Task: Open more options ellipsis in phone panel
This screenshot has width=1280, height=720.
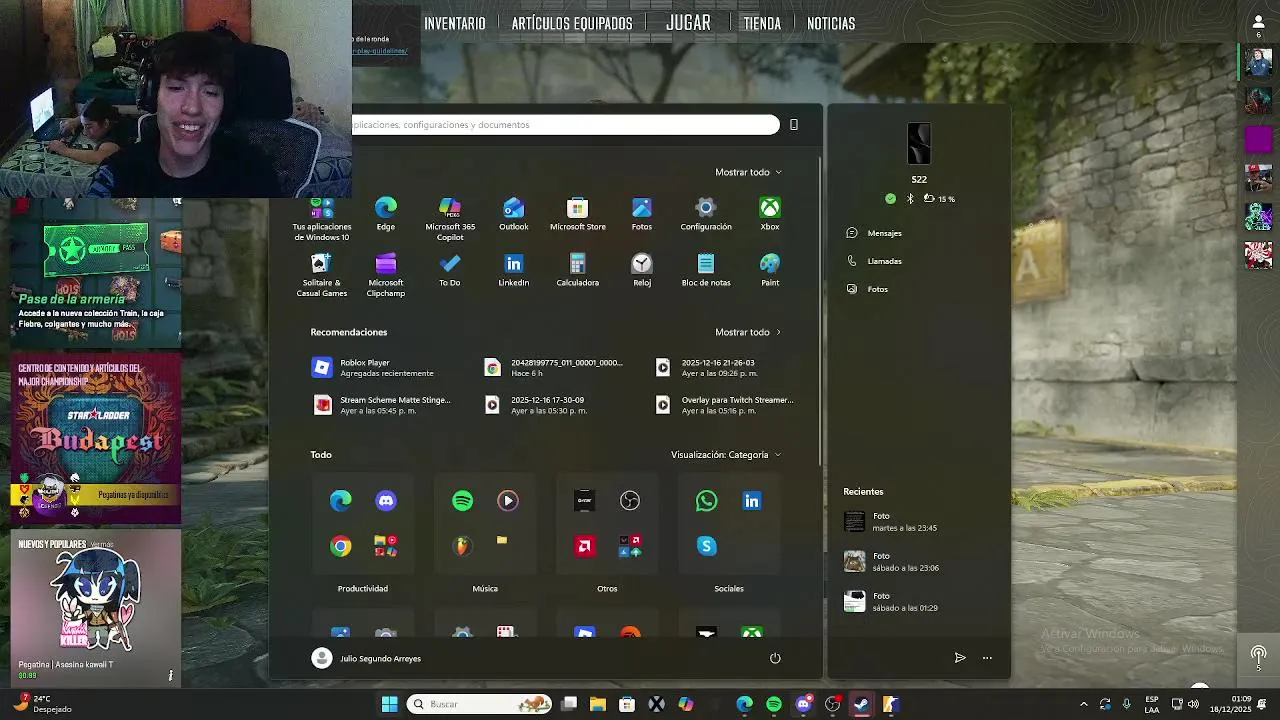Action: click(x=987, y=658)
